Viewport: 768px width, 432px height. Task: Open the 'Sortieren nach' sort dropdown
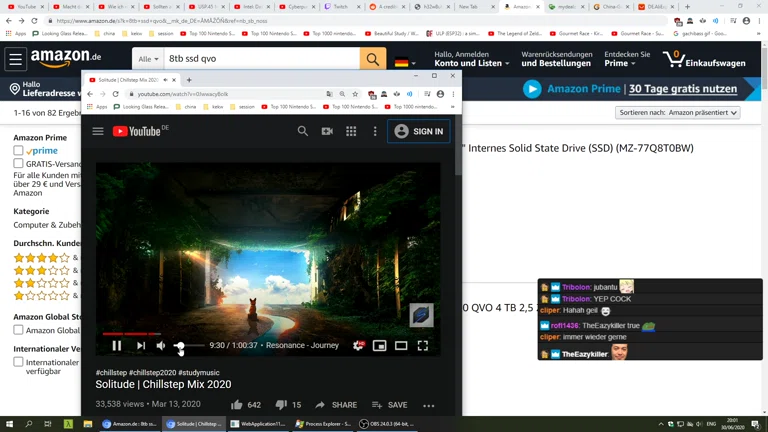pyautogui.click(x=677, y=113)
